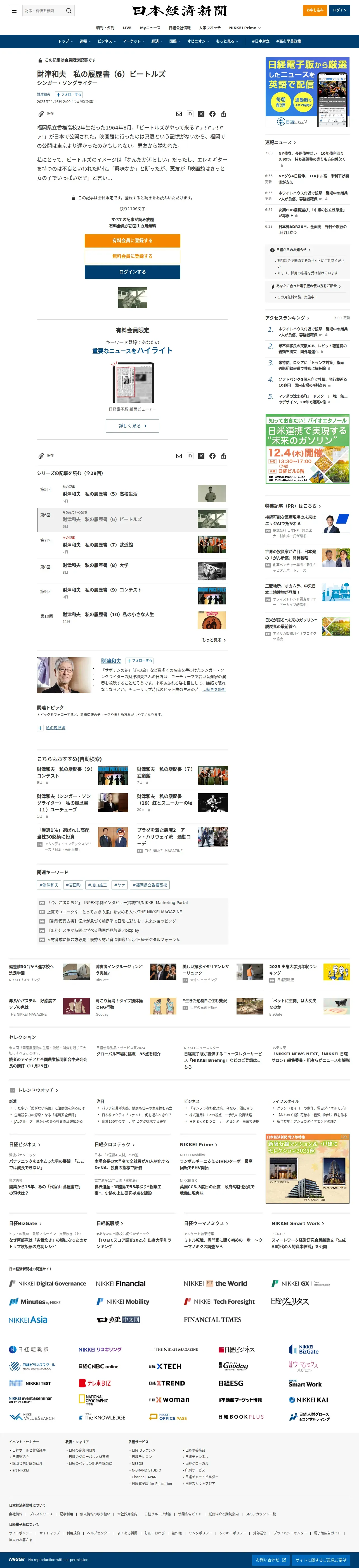Open the 速報ニュース sidebar heading

coord(280,142)
